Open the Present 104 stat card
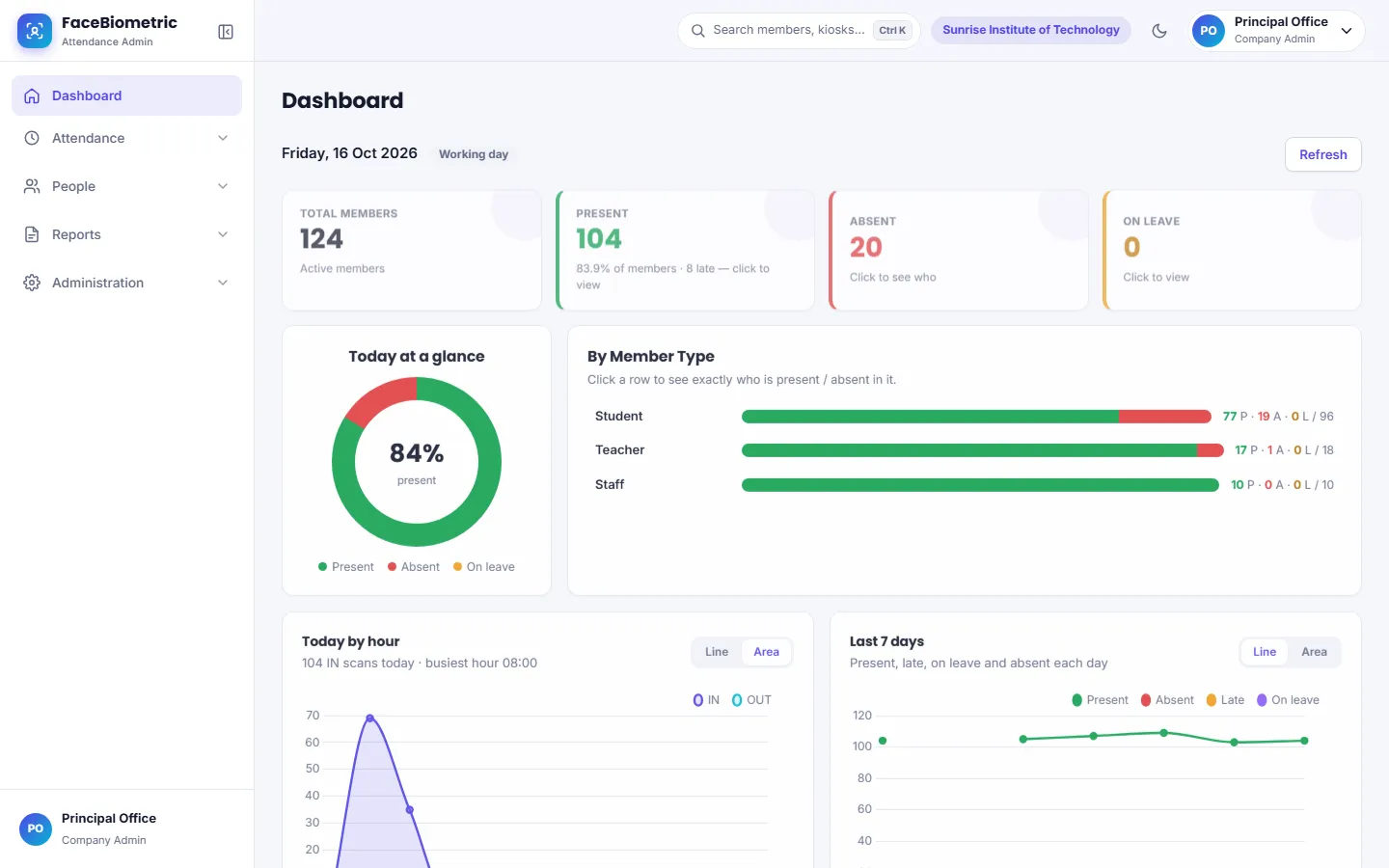This screenshot has height=868, width=1389. [685, 250]
